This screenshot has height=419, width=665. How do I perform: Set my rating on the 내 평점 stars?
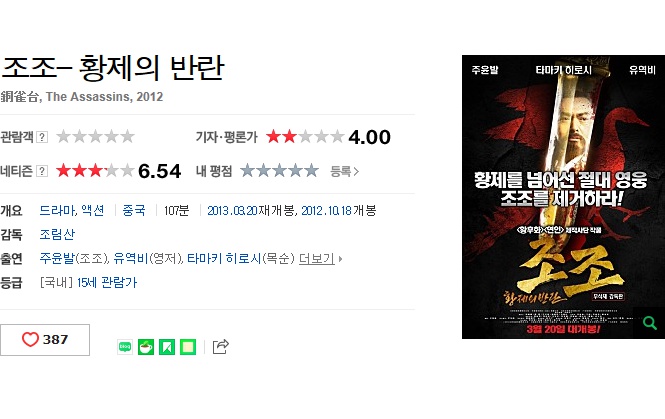coord(279,170)
